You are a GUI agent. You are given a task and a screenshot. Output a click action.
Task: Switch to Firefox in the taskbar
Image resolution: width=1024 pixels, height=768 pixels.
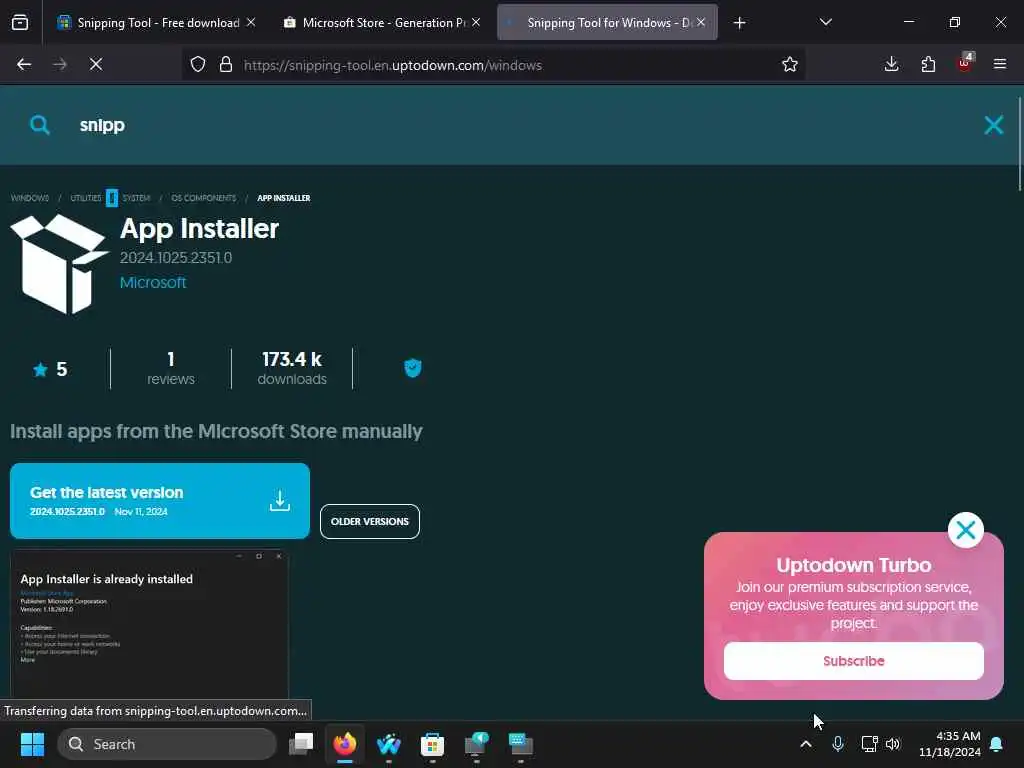coord(345,744)
